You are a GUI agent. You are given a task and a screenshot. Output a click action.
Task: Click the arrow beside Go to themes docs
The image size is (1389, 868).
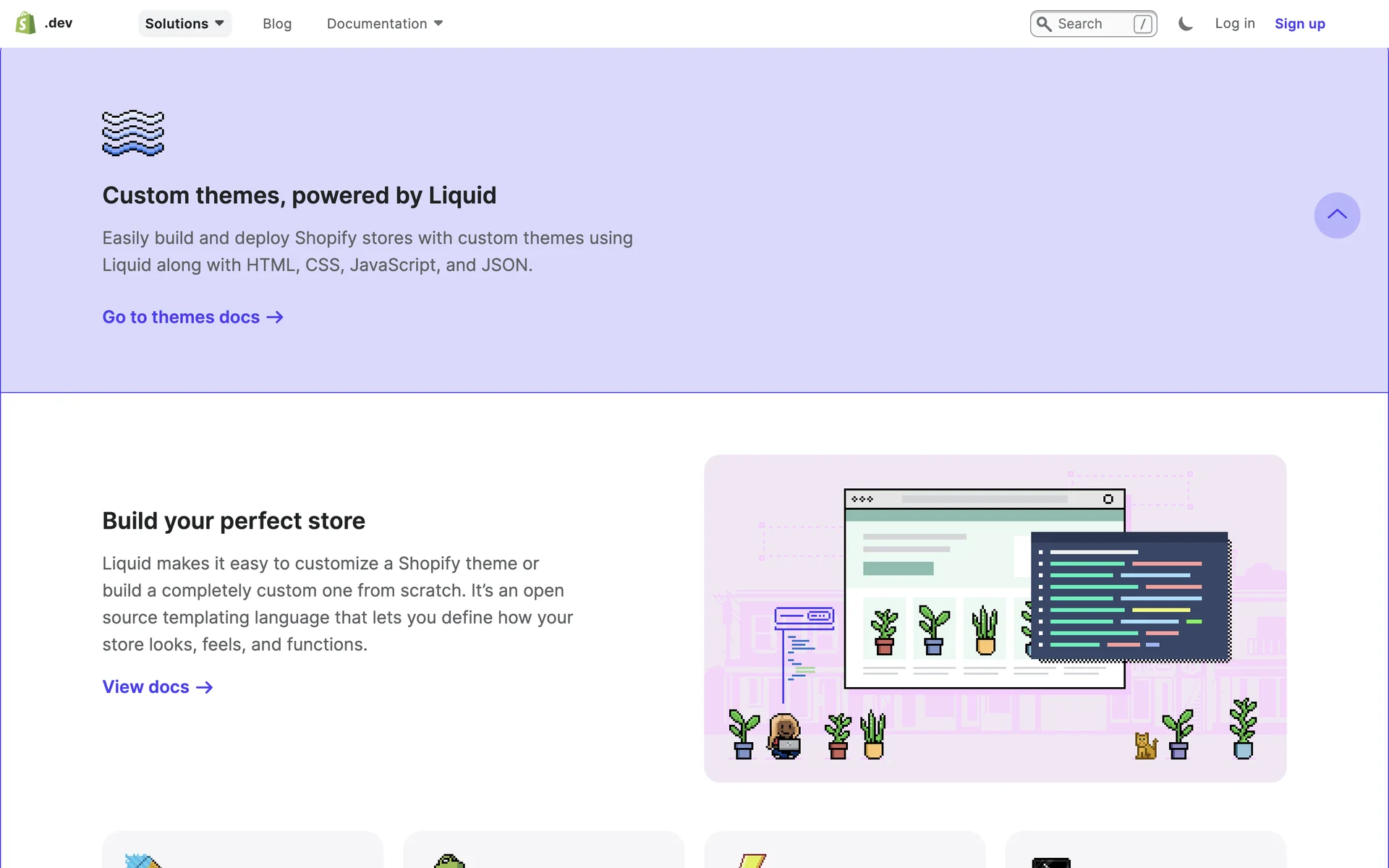(275, 318)
